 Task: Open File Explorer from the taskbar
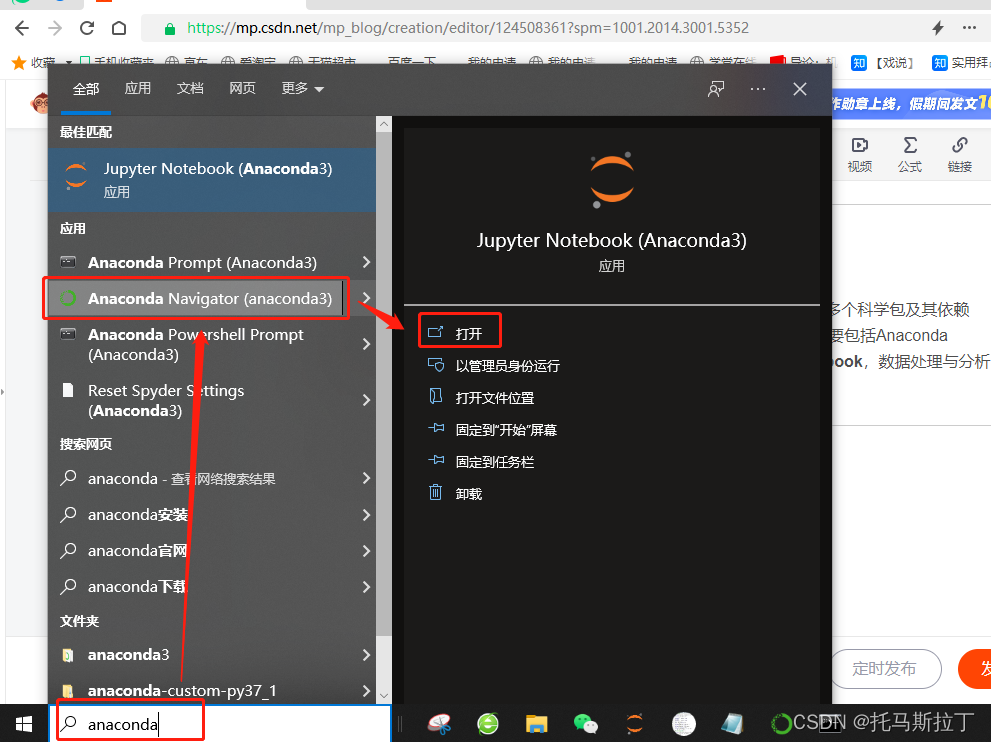537,724
